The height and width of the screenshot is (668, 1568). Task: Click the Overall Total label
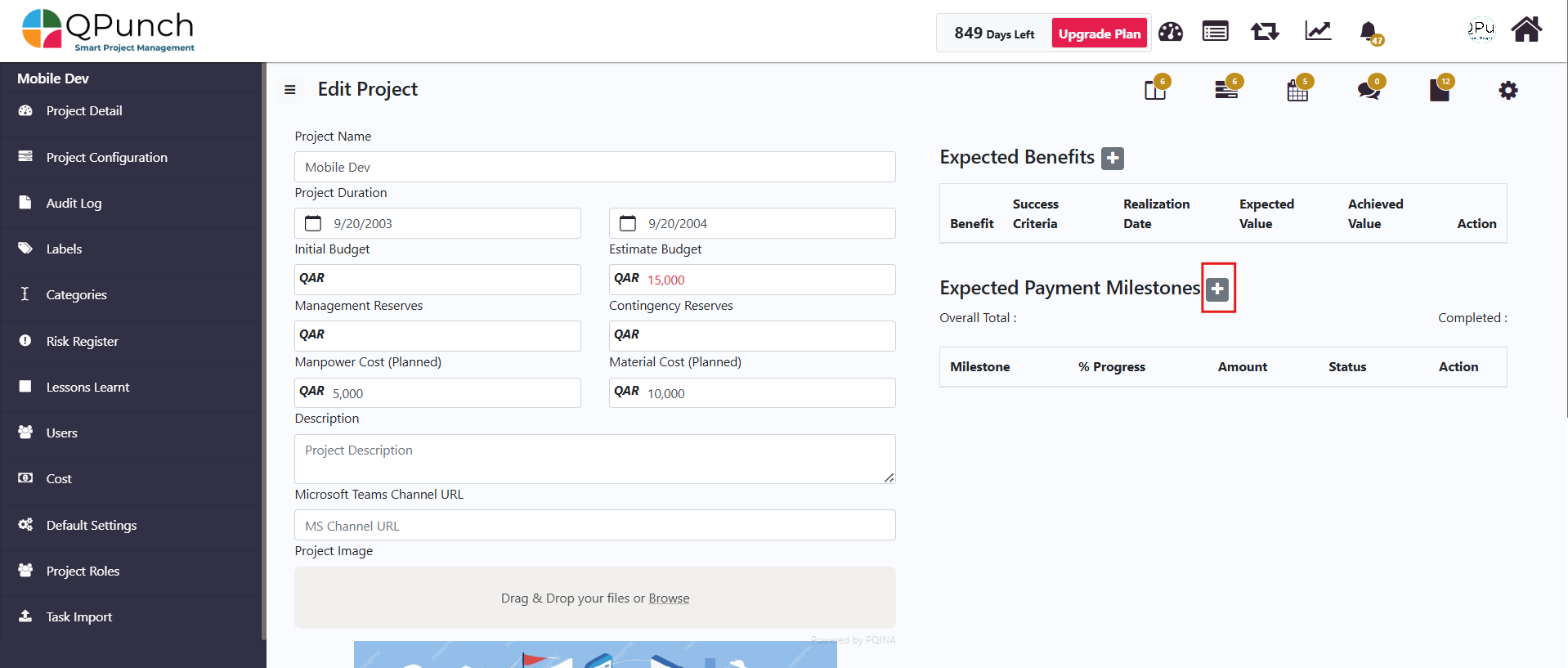tap(978, 318)
